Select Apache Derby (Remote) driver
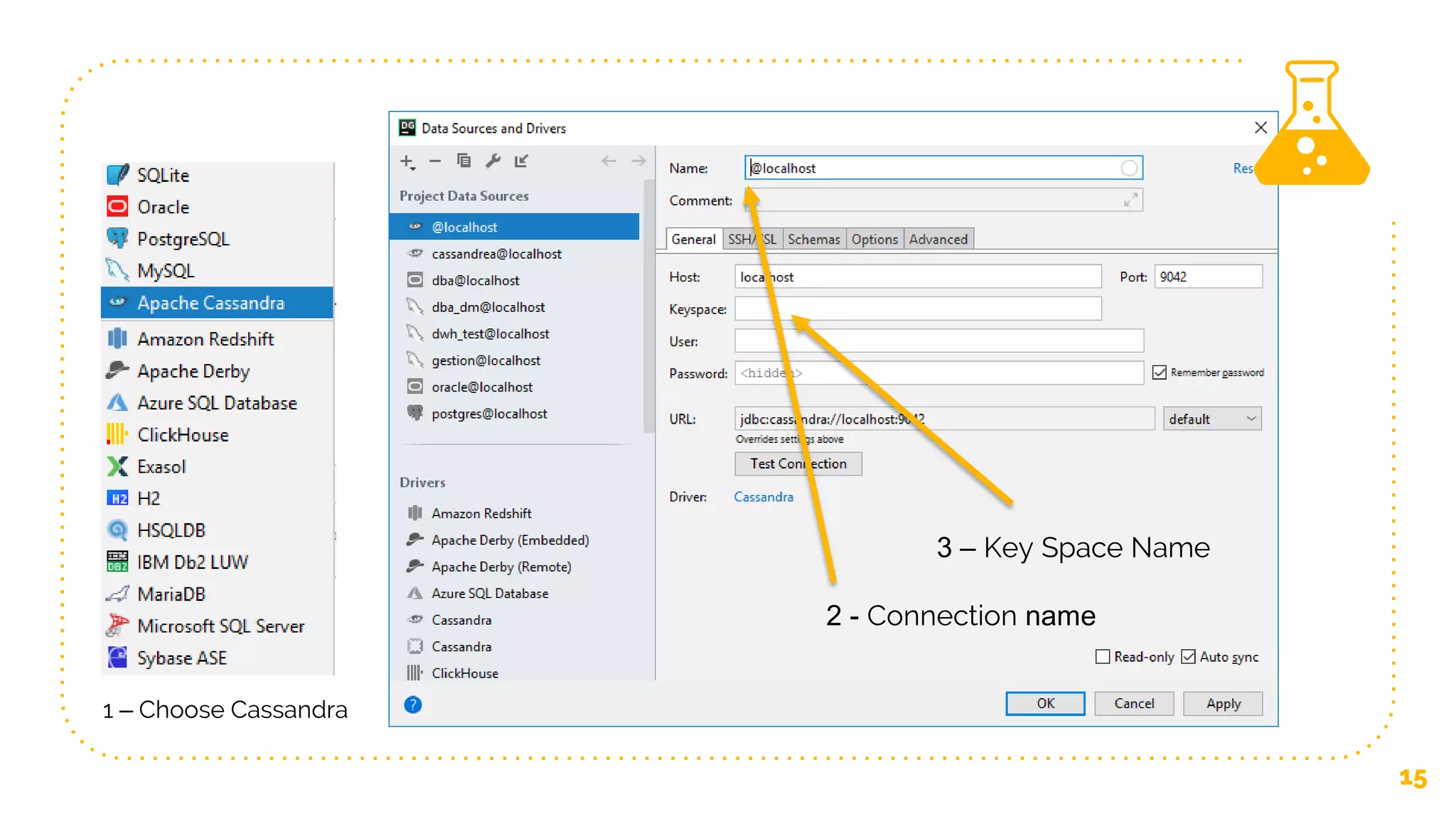 pyautogui.click(x=515, y=567)
